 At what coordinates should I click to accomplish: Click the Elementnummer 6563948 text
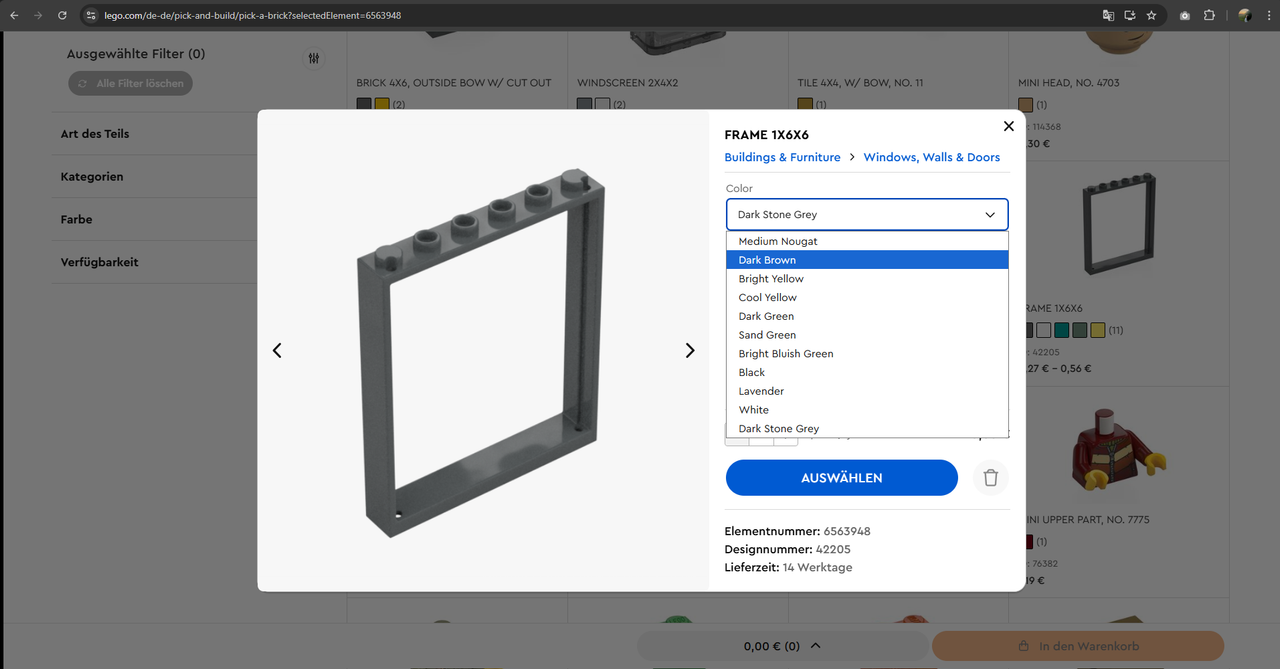click(x=797, y=531)
